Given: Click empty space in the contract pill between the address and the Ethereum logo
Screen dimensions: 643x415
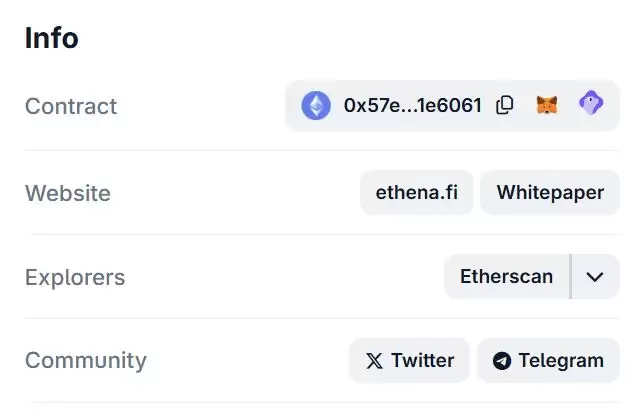Looking at the screenshot, I should coord(337,105).
